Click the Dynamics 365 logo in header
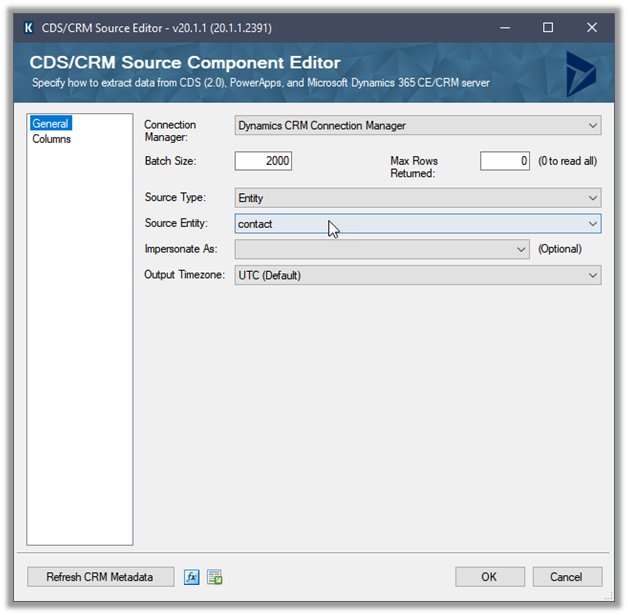This screenshot has width=628, height=615. pyautogui.click(x=580, y=74)
